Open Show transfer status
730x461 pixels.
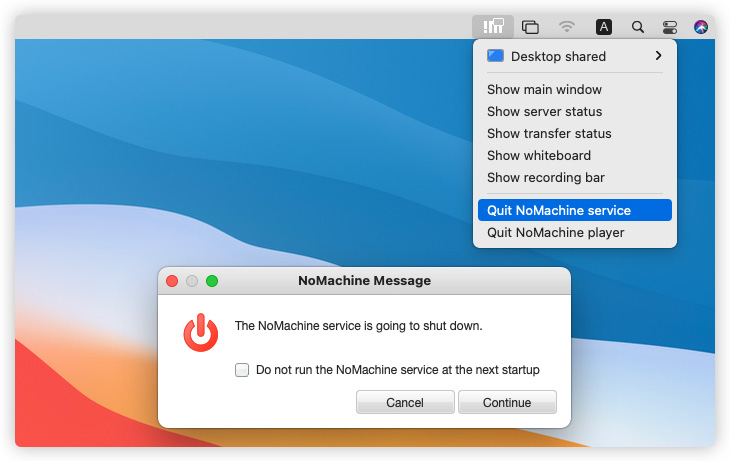tap(549, 133)
